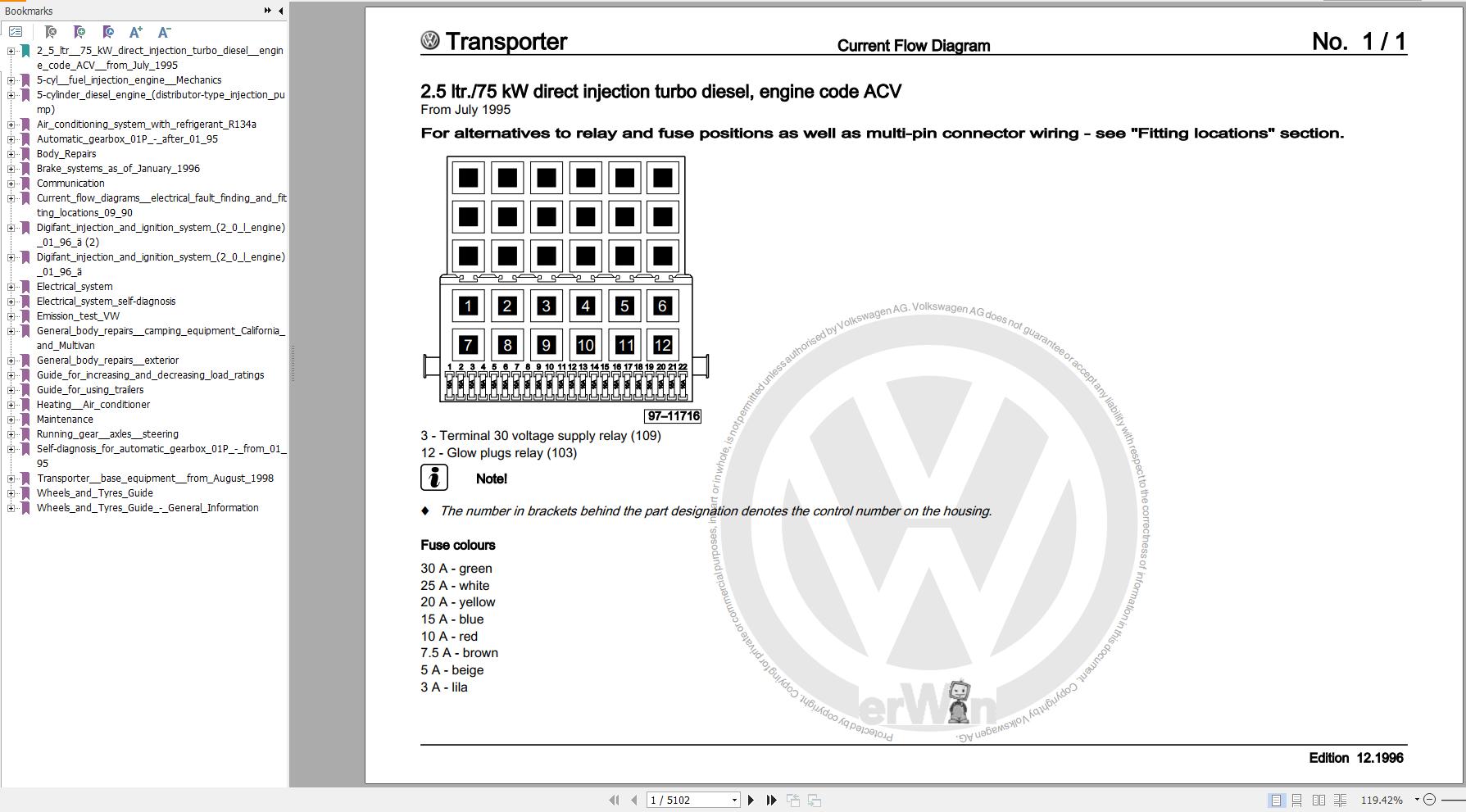Click the Bookmarks panel title
Image resolution: width=1466 pixels, height=812 pixels.
coord(29,11)
